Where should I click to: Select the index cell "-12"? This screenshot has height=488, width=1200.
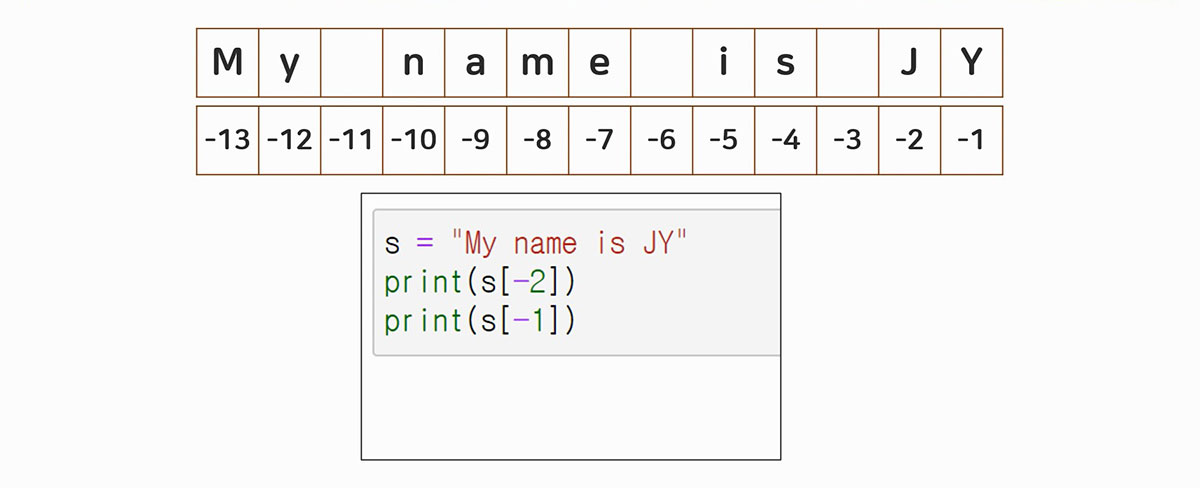tap(290, 140)
